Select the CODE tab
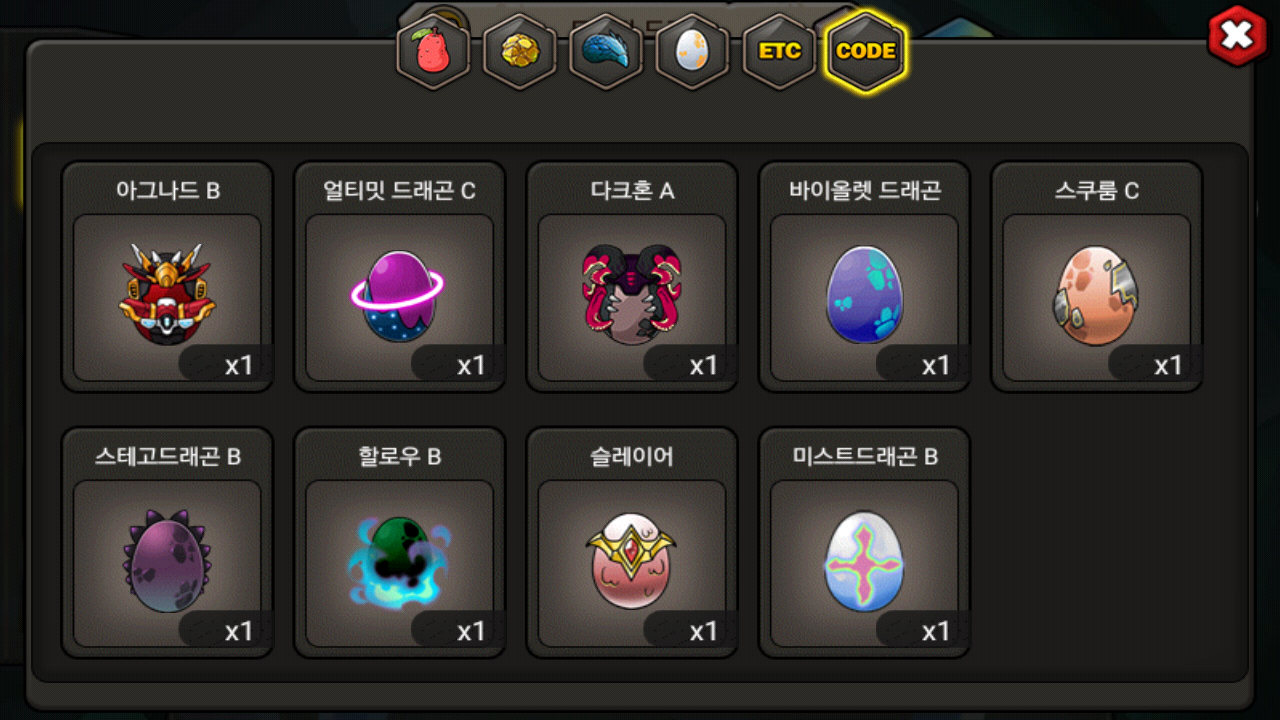The width and height of the screenshot is (1280, 720). (x=866, y=51)
